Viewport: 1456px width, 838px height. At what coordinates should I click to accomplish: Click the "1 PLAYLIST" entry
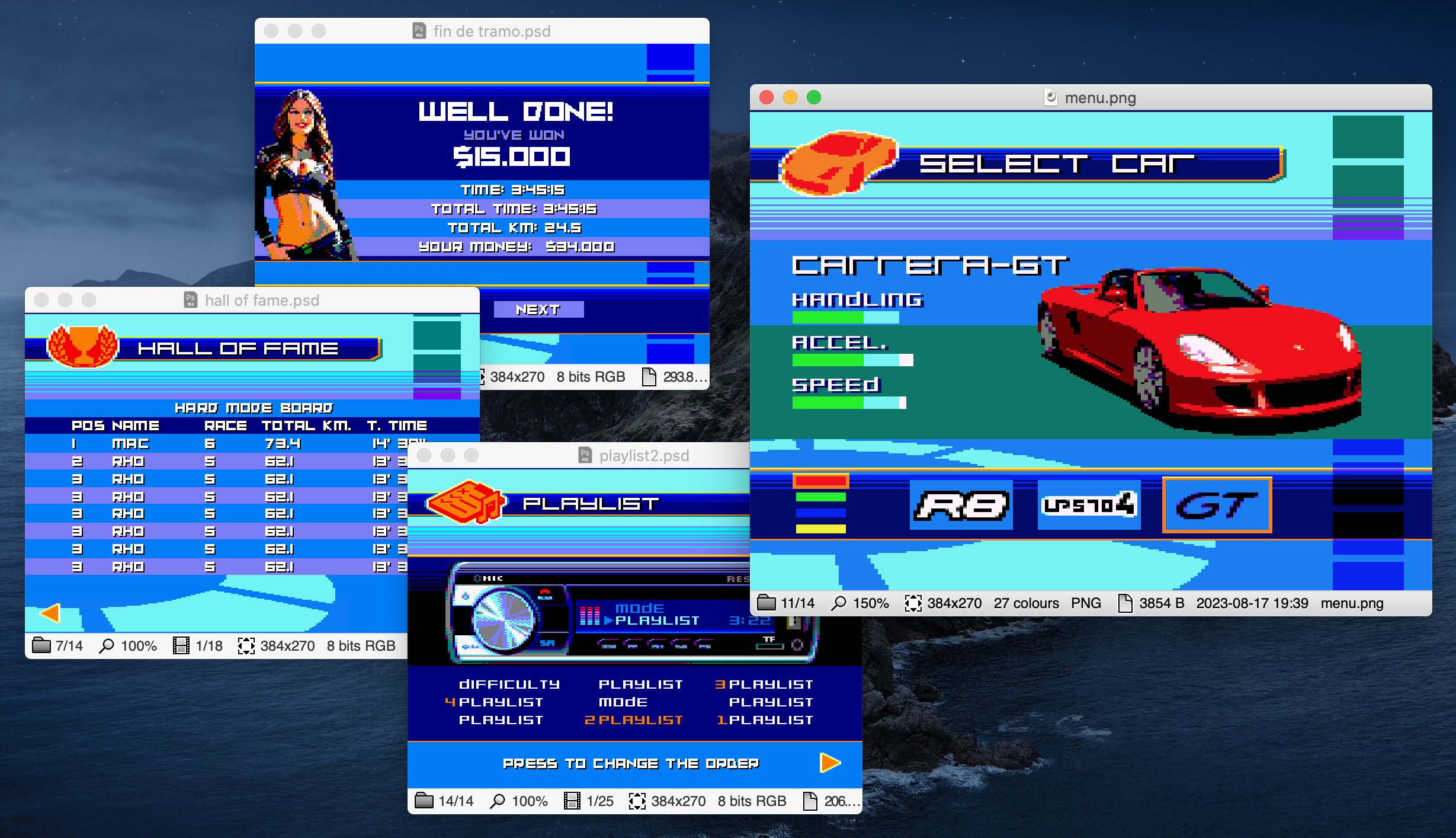765,719
